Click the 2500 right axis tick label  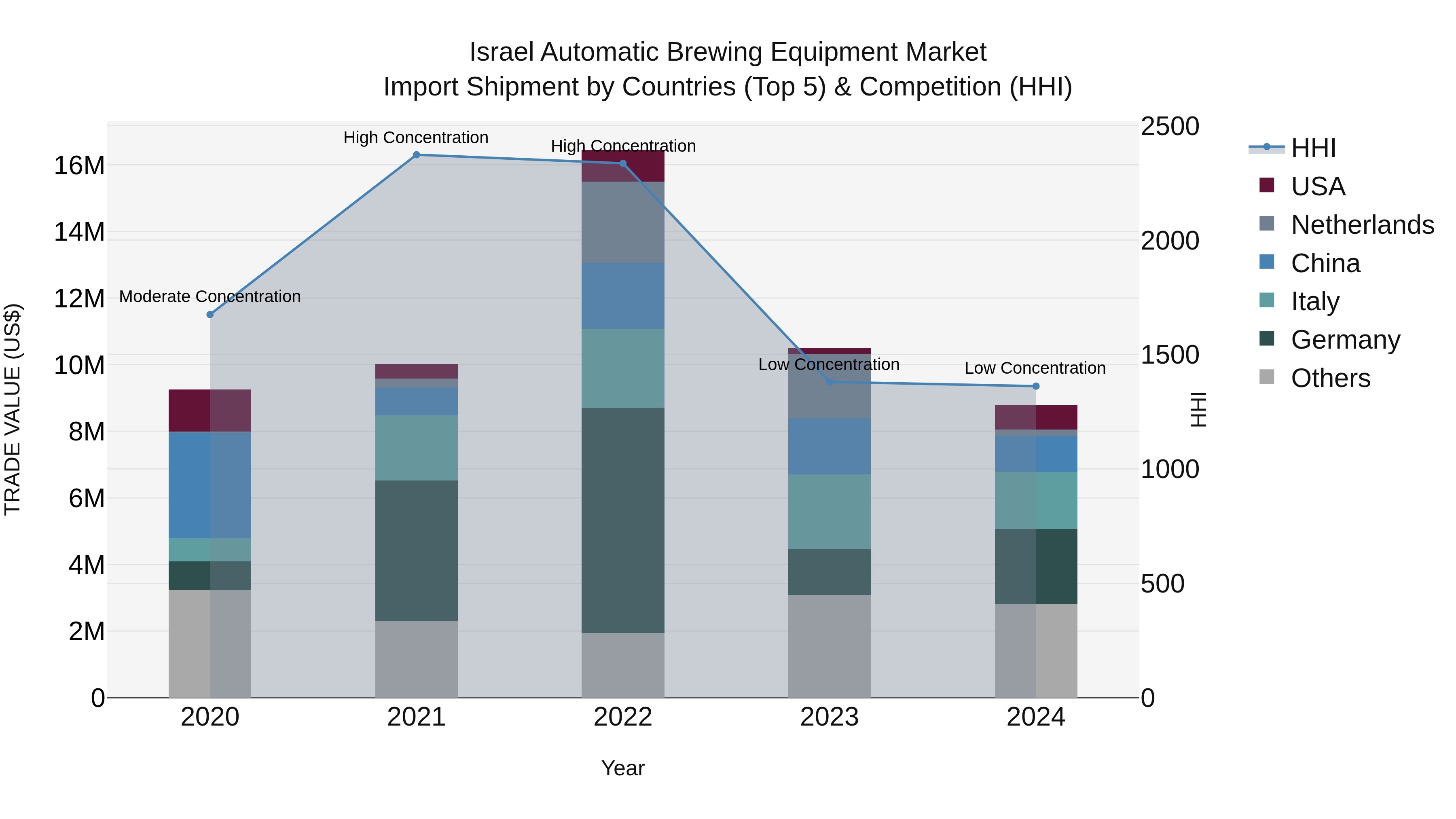1170,126
